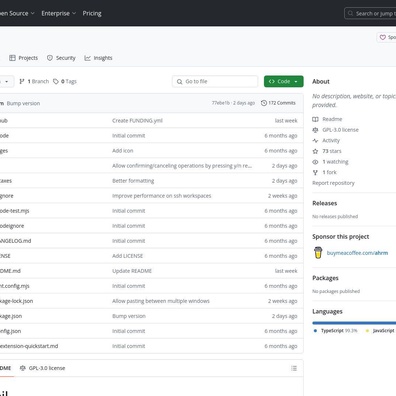Open the tsconfig.json file

coord(10,331)
